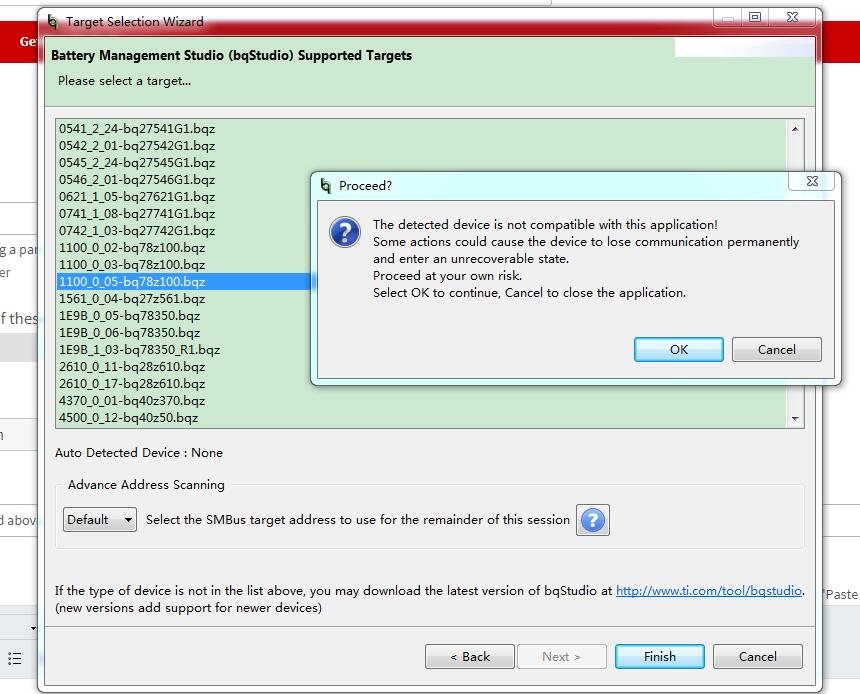The width and height of the screenshot is (860, 694).
Task: Click the wizard's bottom Cancel button
Action: [x=757, y=656]
